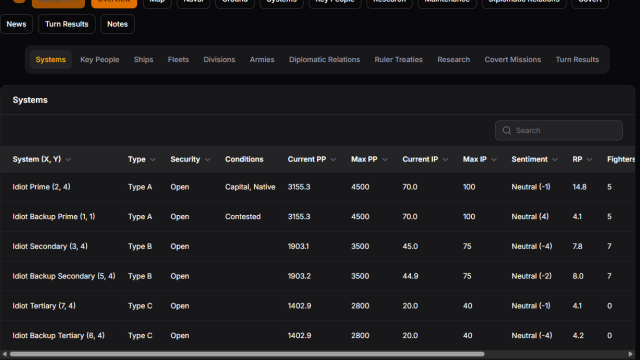
Task: Open the Armies sub-tab
Action: click(262, 60)
